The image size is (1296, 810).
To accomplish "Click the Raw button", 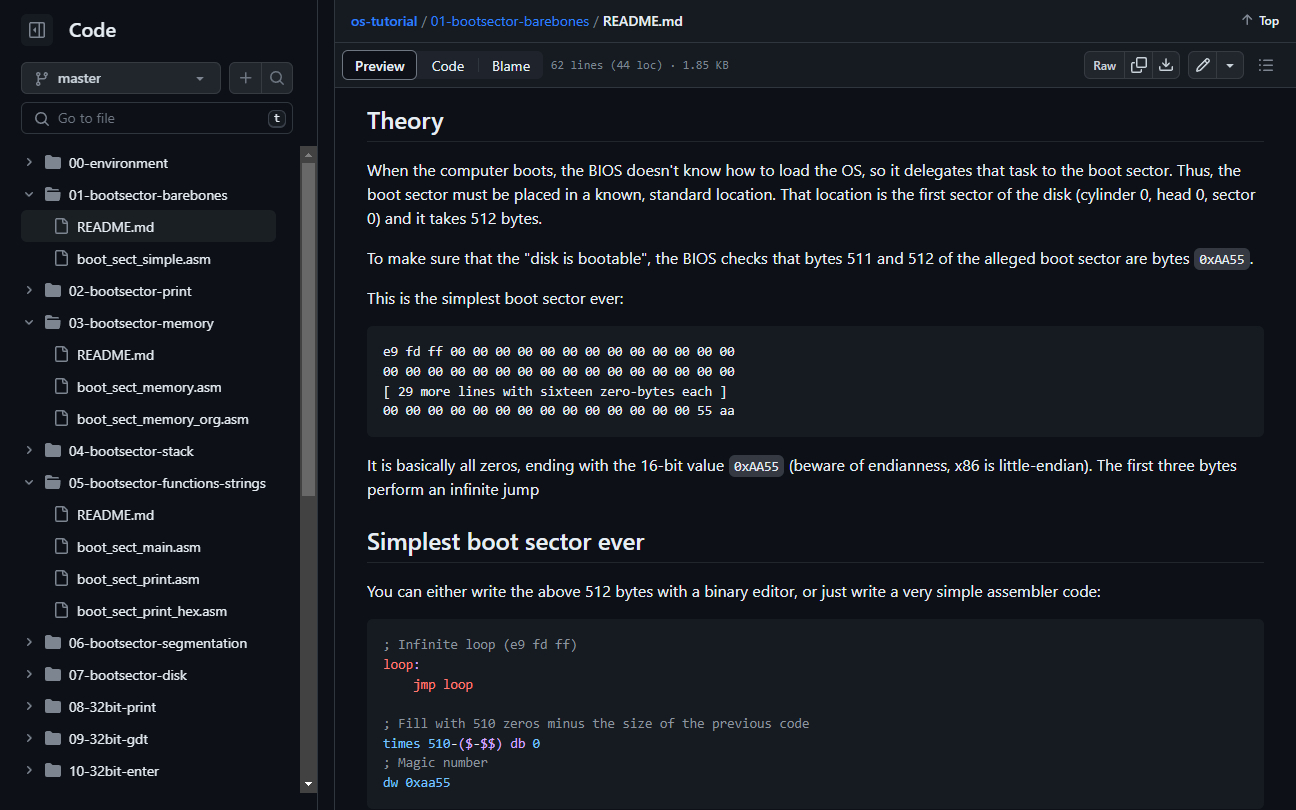I will coord(1104,64).
